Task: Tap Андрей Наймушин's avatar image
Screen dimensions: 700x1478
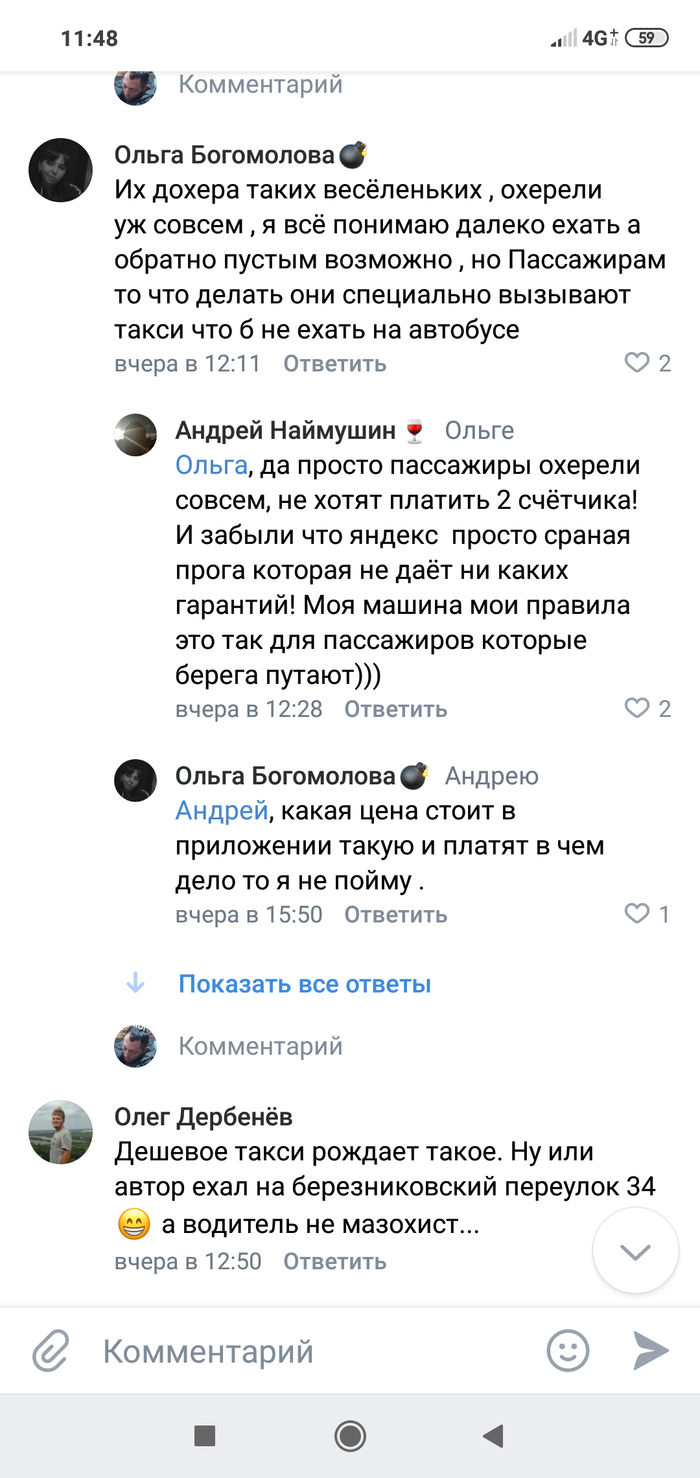Action: [135, 435]
